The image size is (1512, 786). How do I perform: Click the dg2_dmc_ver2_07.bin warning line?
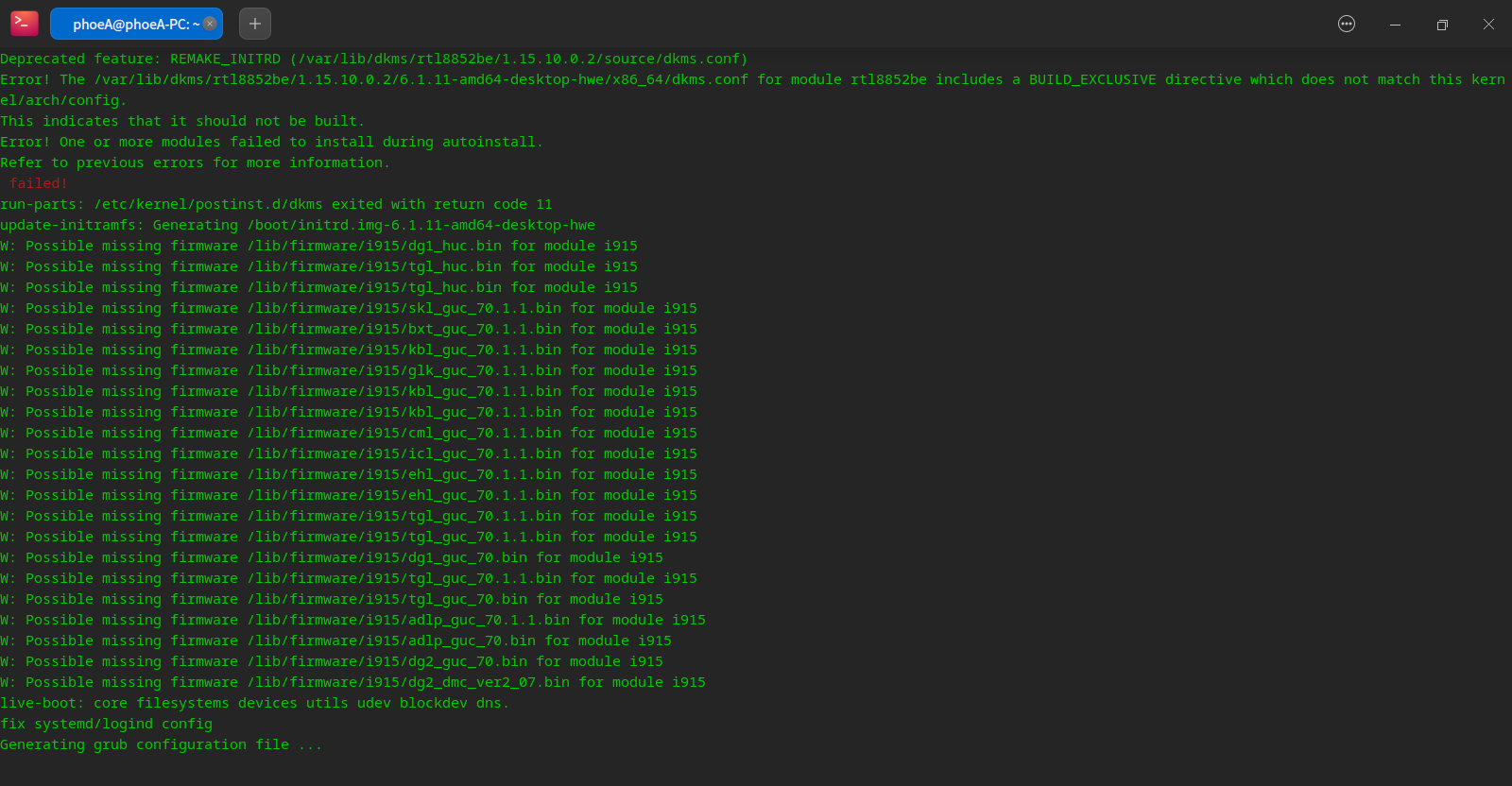[x=352, y=682]
